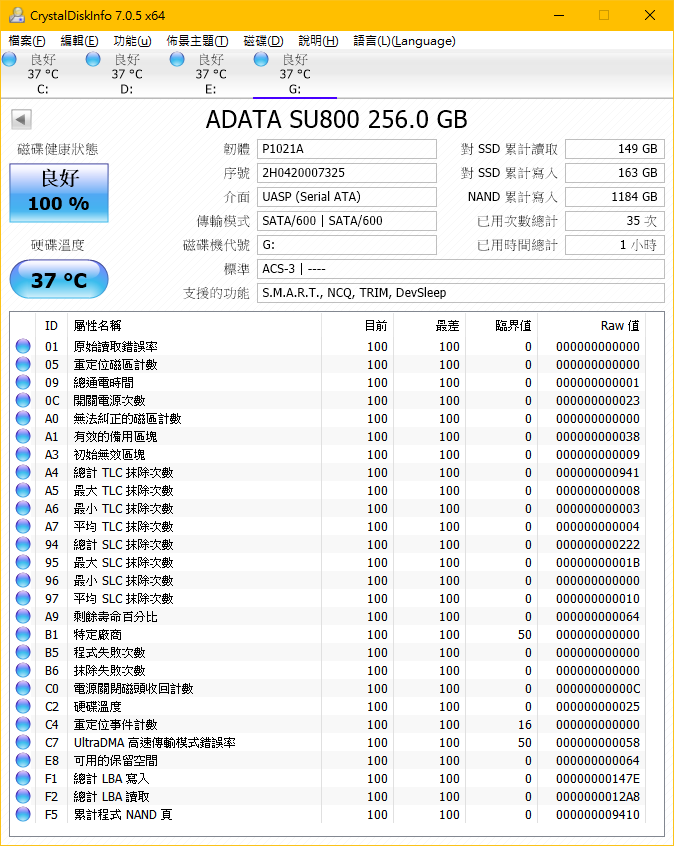Select the G: drive tab
This screenshot has height=846, width=674.
tap(295, 74)
